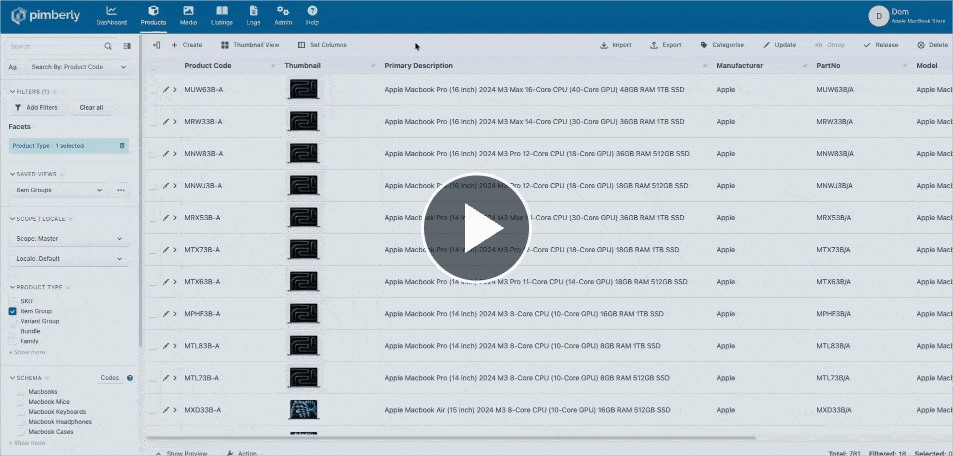Tick the Macbooks schema checkbox
Image resolution: width=953 pixels, height=456 pixels.
tap(21, 392)
